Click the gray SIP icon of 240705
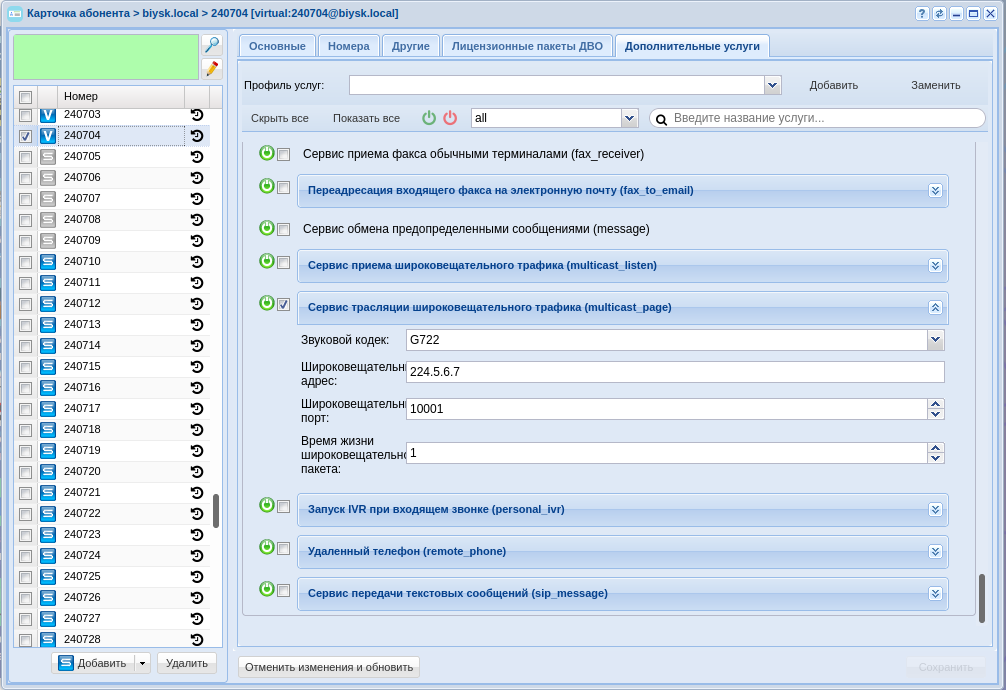 click(x=47, y=157)
